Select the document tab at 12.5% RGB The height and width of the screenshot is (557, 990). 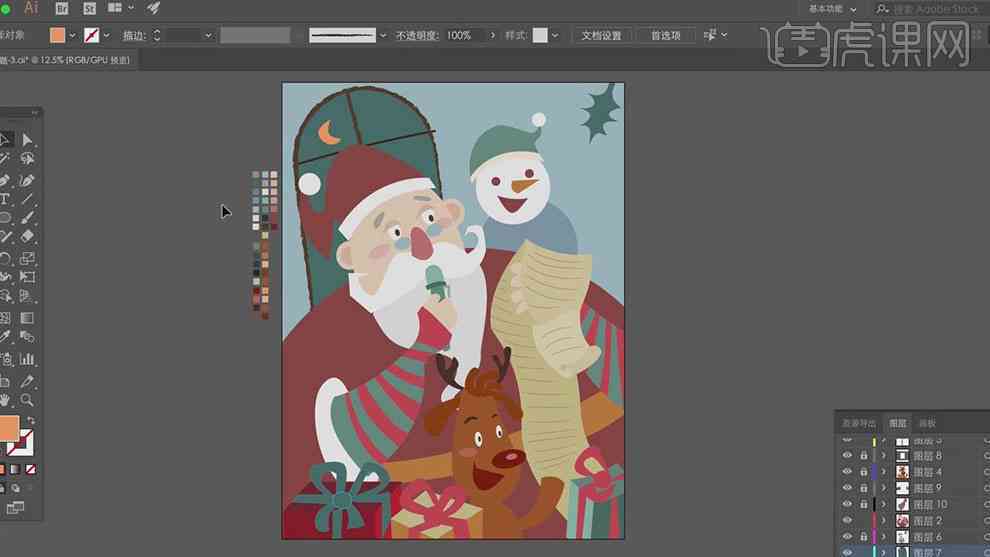(66, 60)
